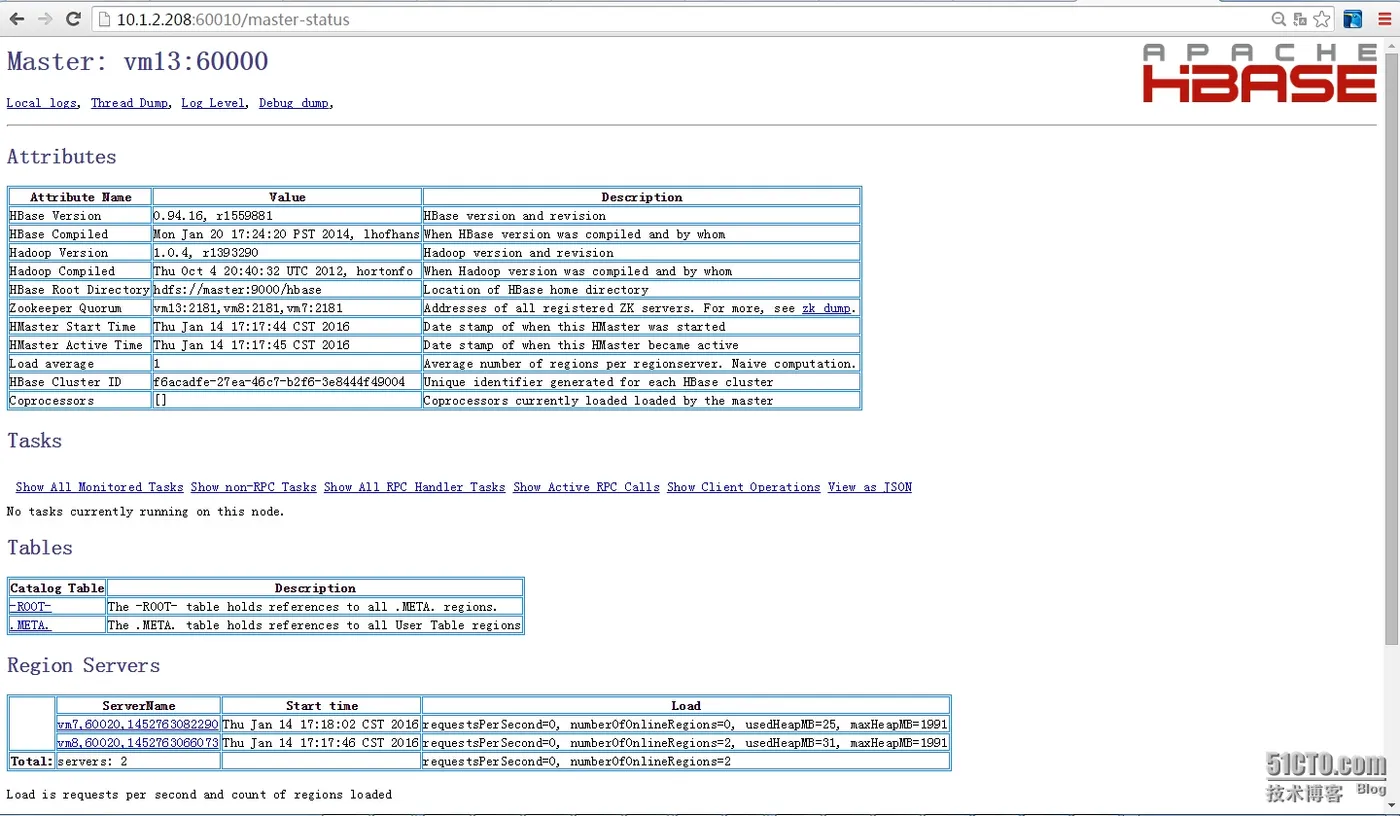The height and width of the screenshot is (816, 1400).
Task: Open the -ROOT- catalog table link
Action: click(30, 607)
